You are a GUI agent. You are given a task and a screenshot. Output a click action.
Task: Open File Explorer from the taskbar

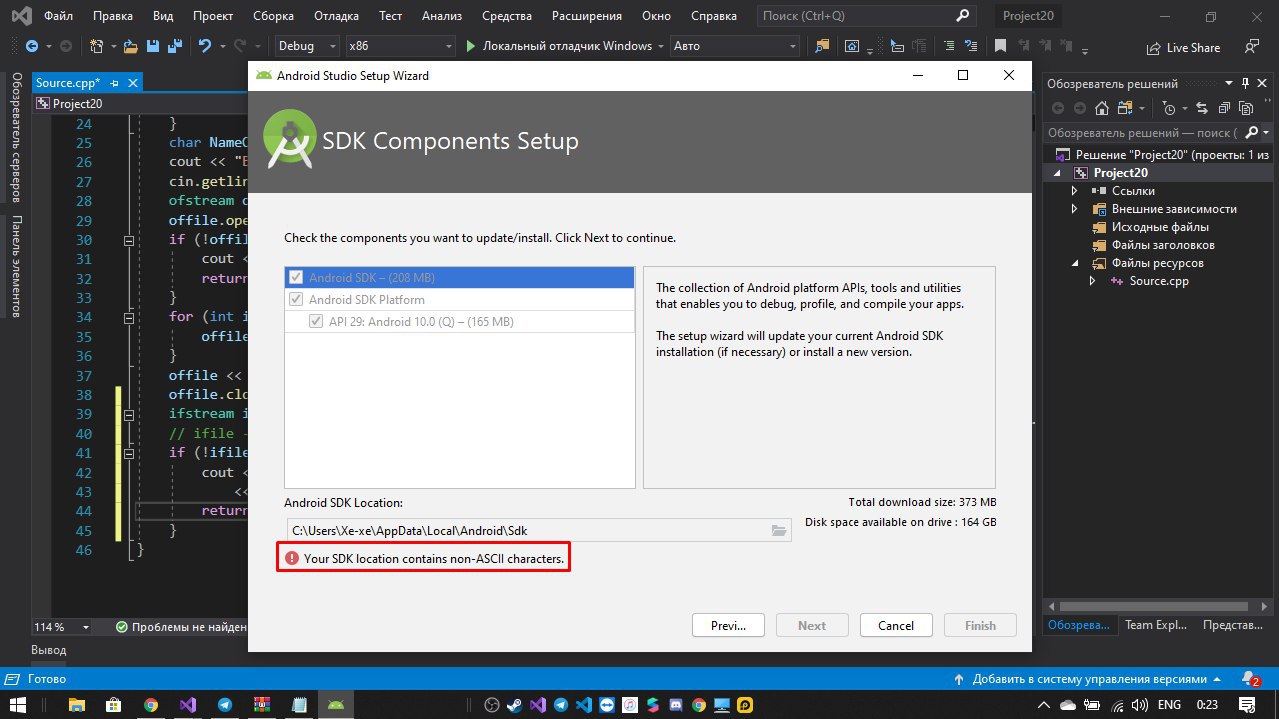(75, 705)
